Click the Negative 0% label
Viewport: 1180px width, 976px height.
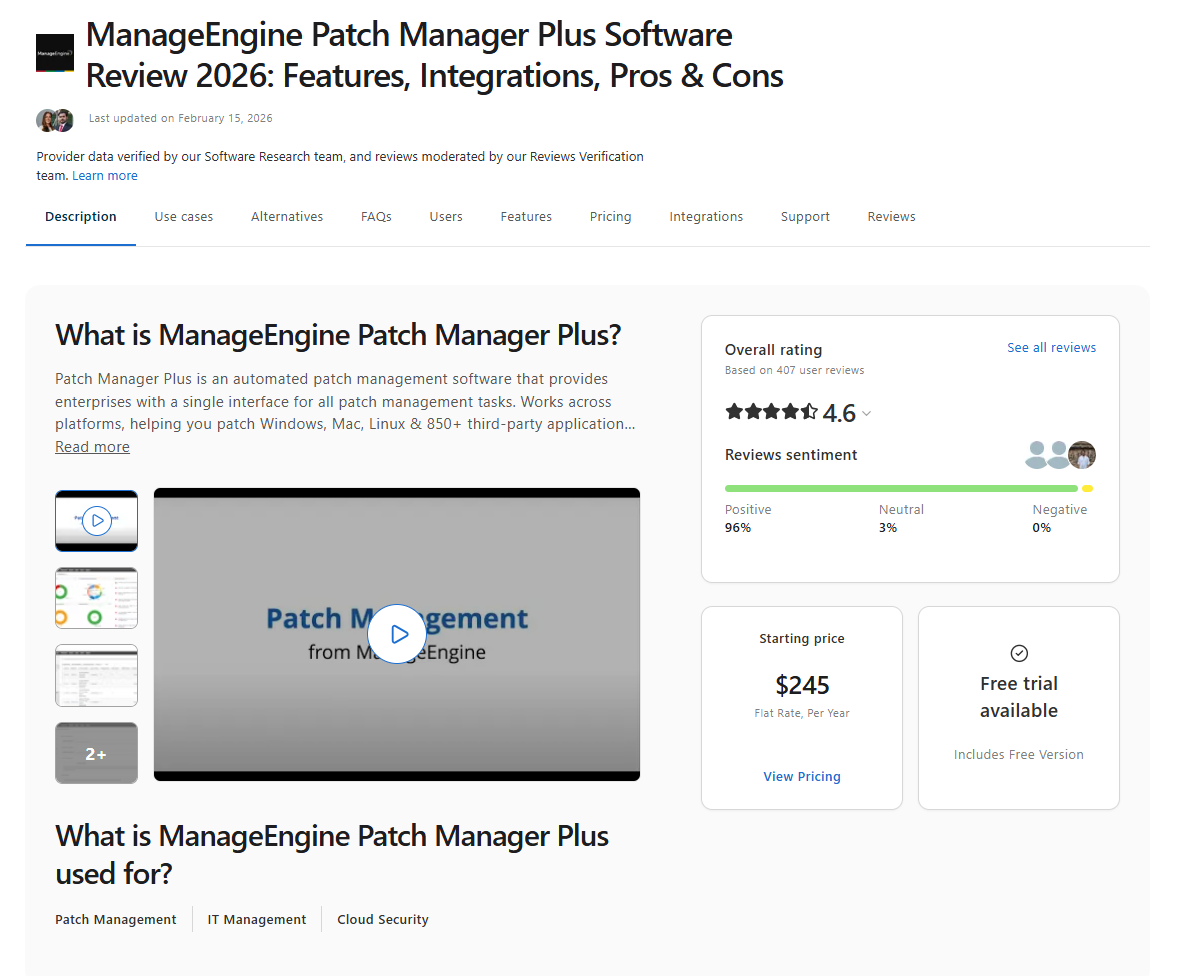1060,518
